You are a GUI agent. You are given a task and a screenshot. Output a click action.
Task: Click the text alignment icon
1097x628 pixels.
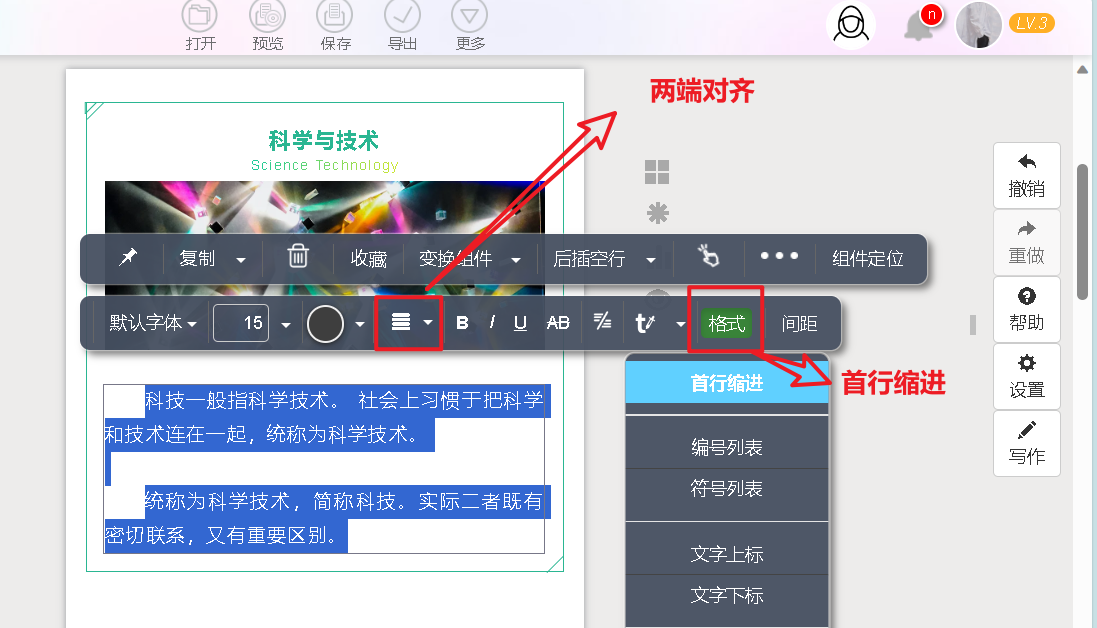tap(401, 322)
